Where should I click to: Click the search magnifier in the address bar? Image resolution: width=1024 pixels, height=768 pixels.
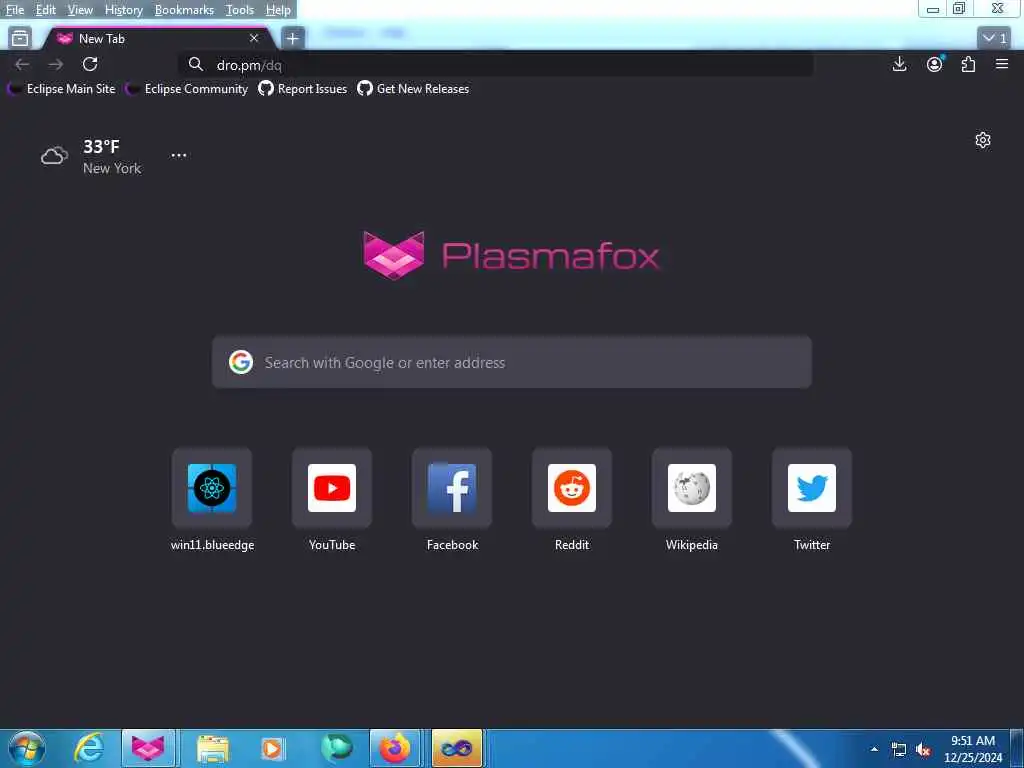[195, 64]
